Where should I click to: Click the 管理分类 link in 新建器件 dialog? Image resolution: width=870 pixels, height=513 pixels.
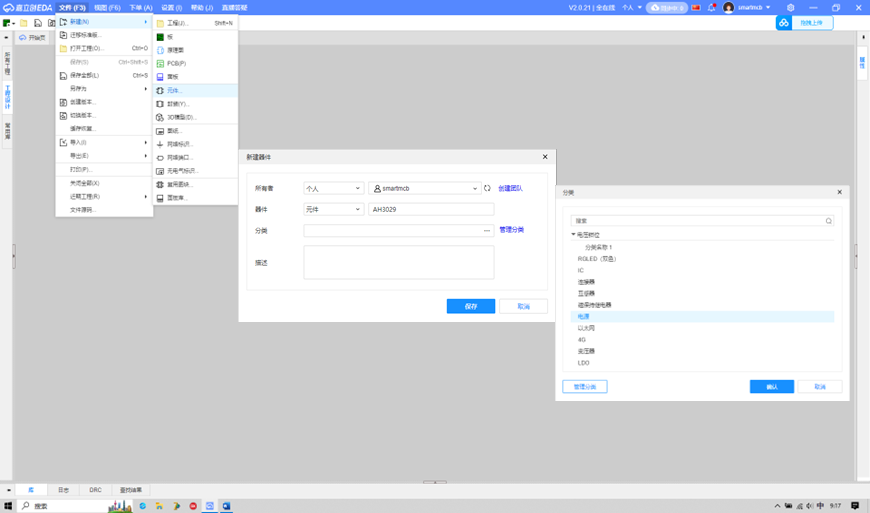512,230
